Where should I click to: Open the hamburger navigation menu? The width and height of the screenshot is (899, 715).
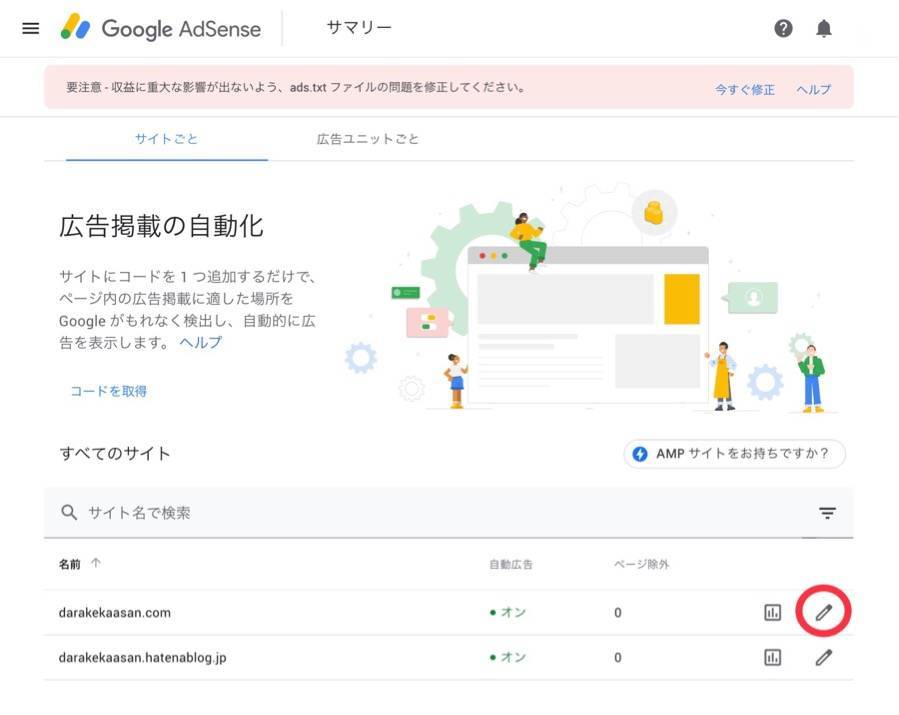[30, 28]
